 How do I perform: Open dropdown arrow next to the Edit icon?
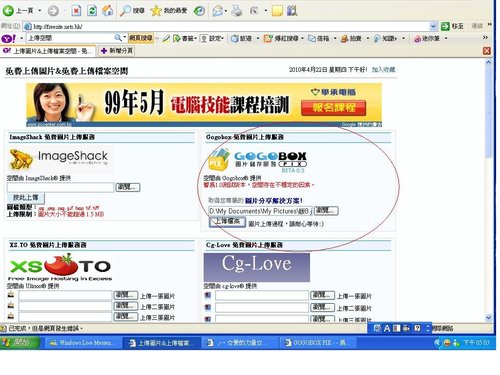pyautogui.click(x=266, y=11)
